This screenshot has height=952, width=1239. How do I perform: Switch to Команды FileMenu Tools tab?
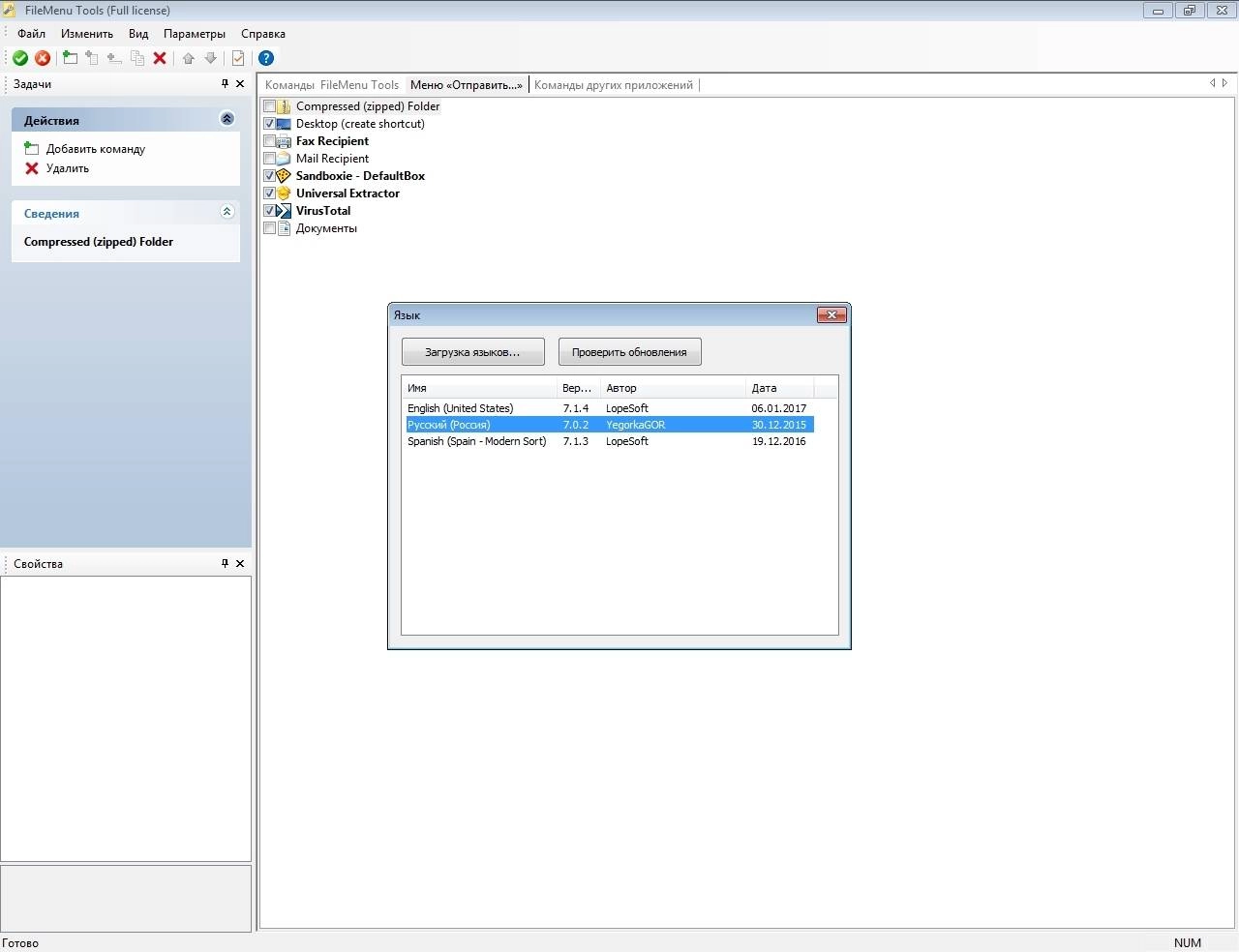(x=332, y=85)
